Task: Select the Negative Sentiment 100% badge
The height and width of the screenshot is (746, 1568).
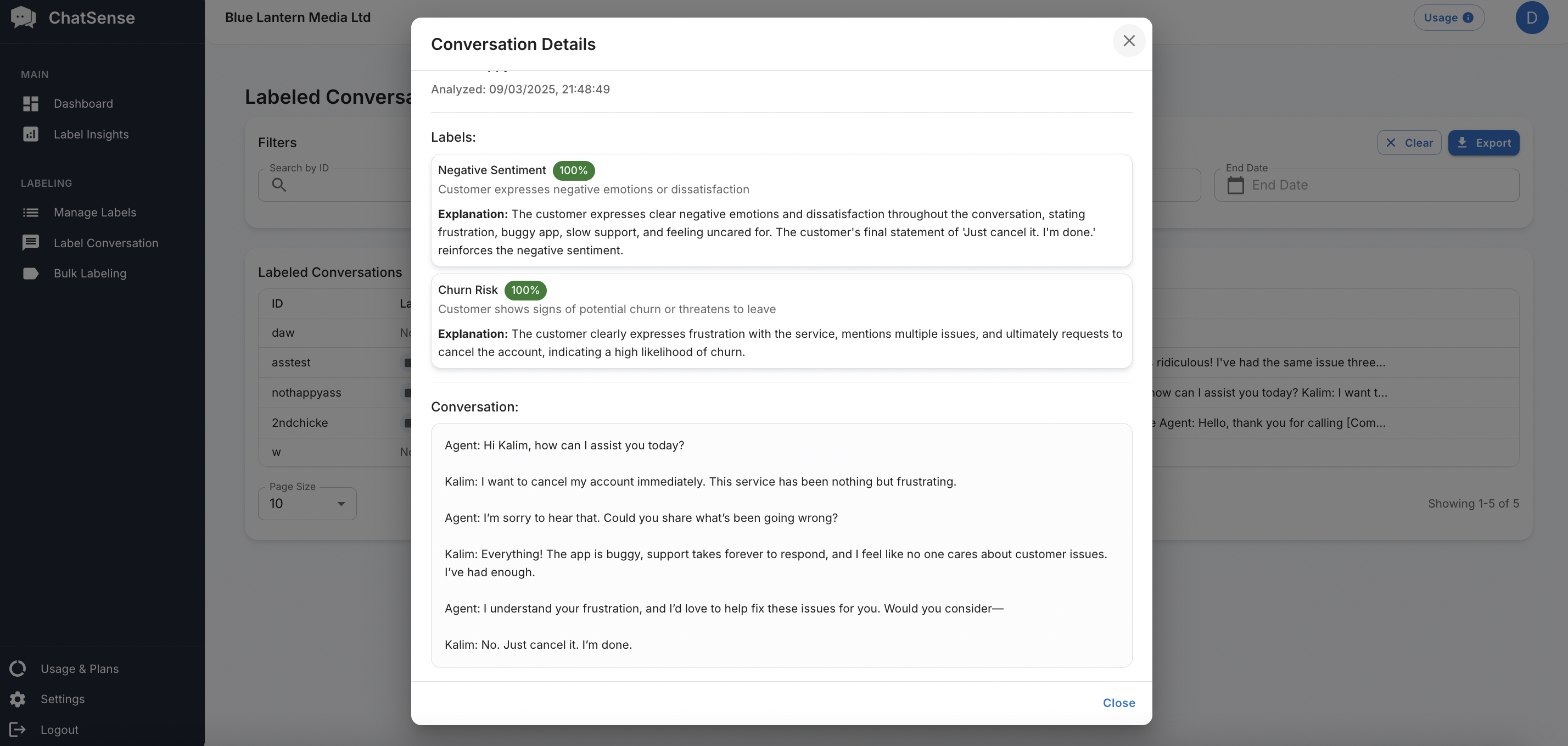Action: [x=573, y=170]
